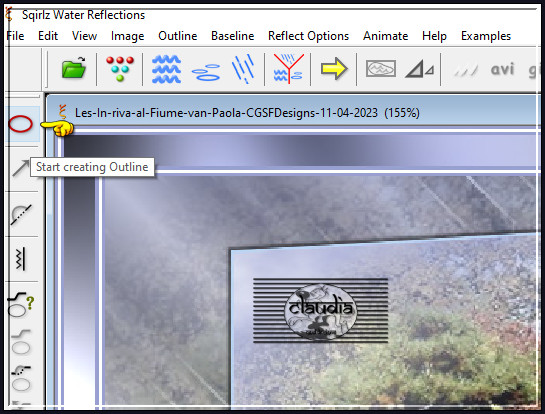The image size is (545, 414).
Task: Click the gray triangles resize icon
Action: [420, 68]
